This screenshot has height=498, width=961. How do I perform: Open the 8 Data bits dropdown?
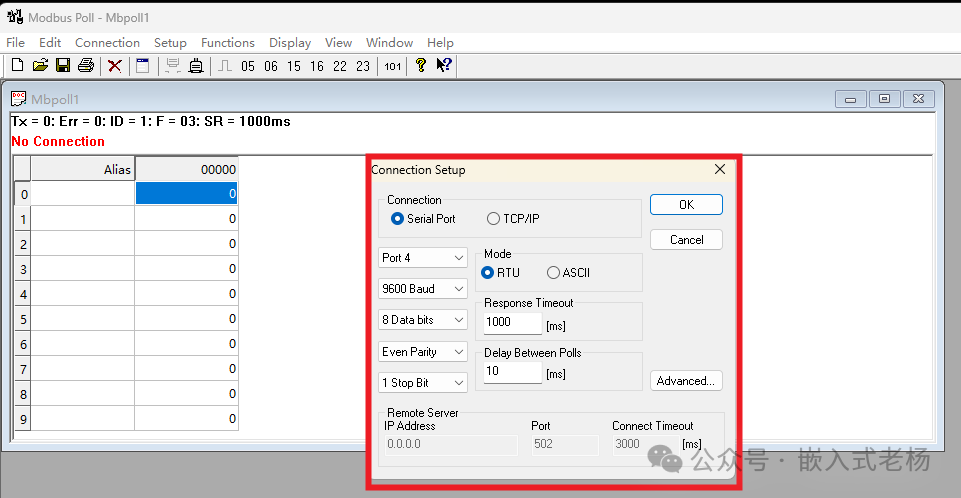pos(423,320)
